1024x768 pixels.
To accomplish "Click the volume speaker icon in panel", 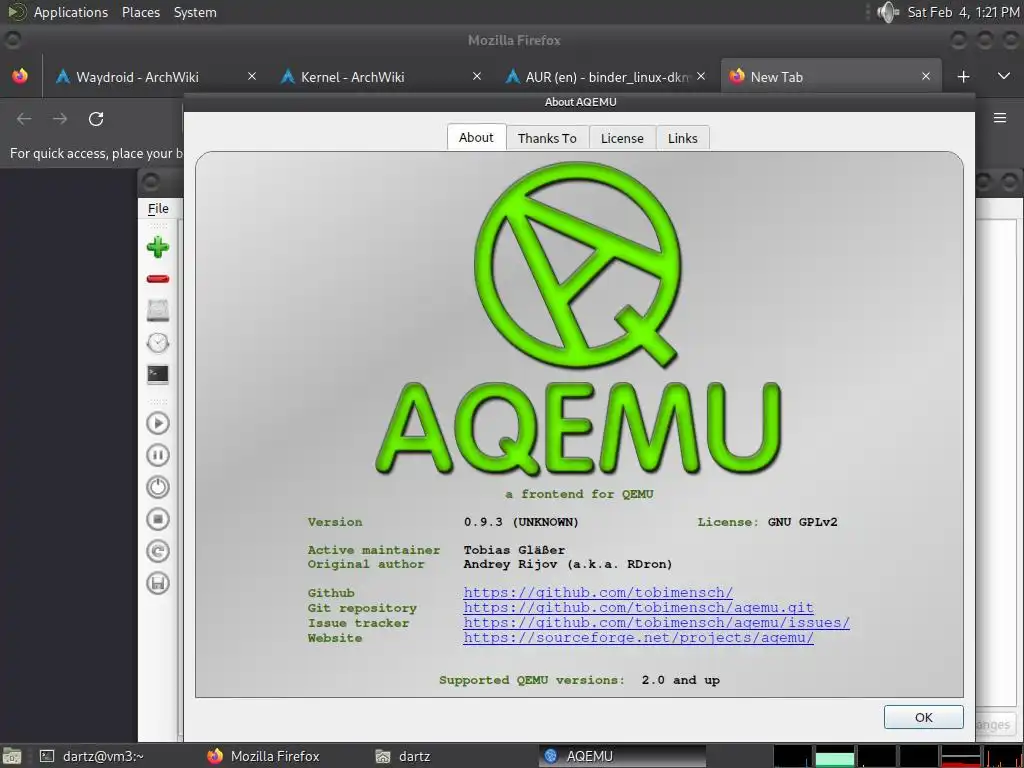I will [888, 12].
